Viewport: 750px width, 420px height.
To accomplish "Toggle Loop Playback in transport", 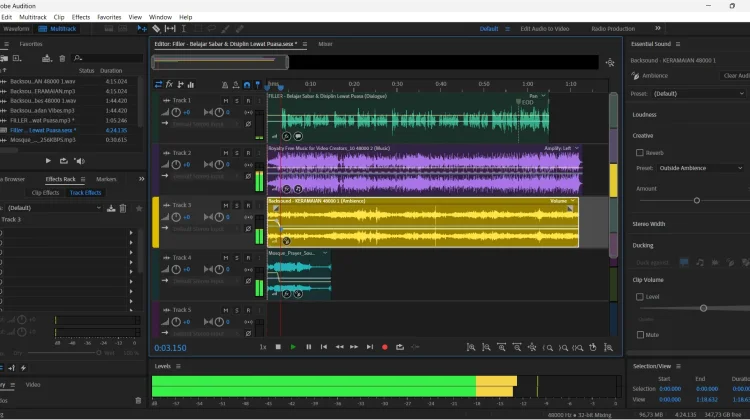I will 400,347.
